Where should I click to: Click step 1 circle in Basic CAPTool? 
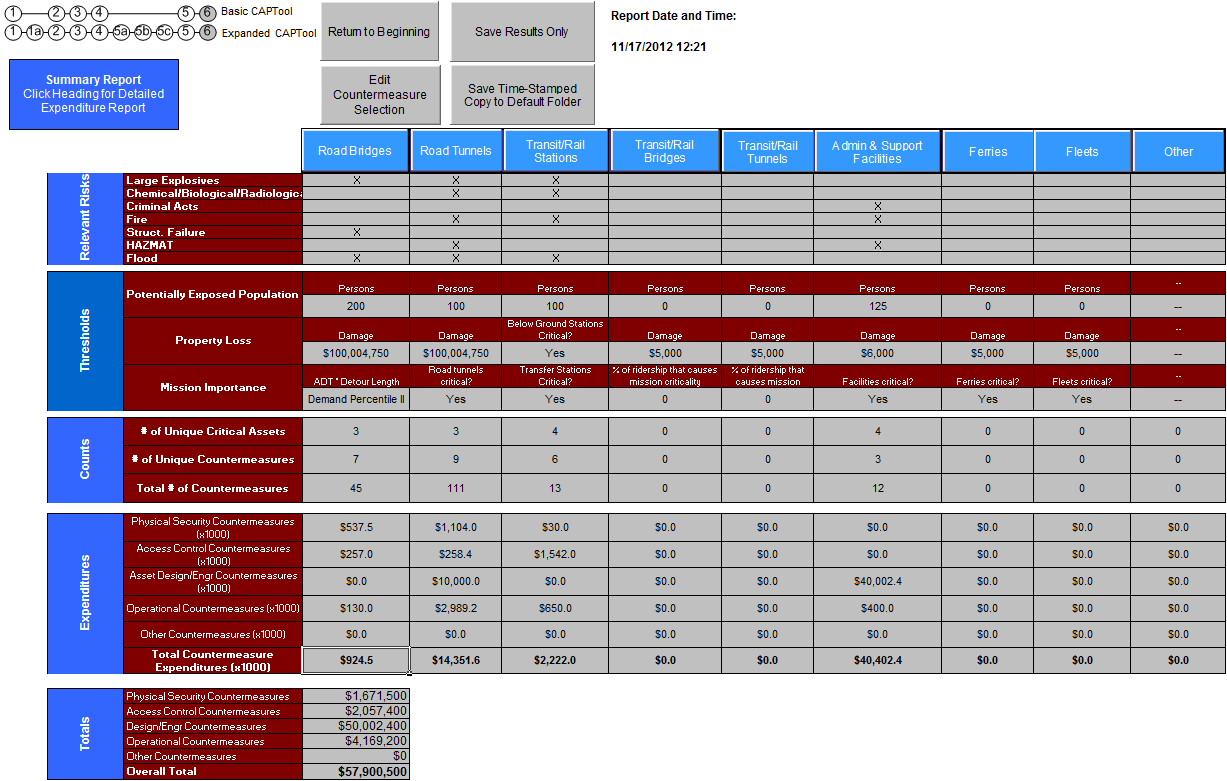(x=13, y=13)
